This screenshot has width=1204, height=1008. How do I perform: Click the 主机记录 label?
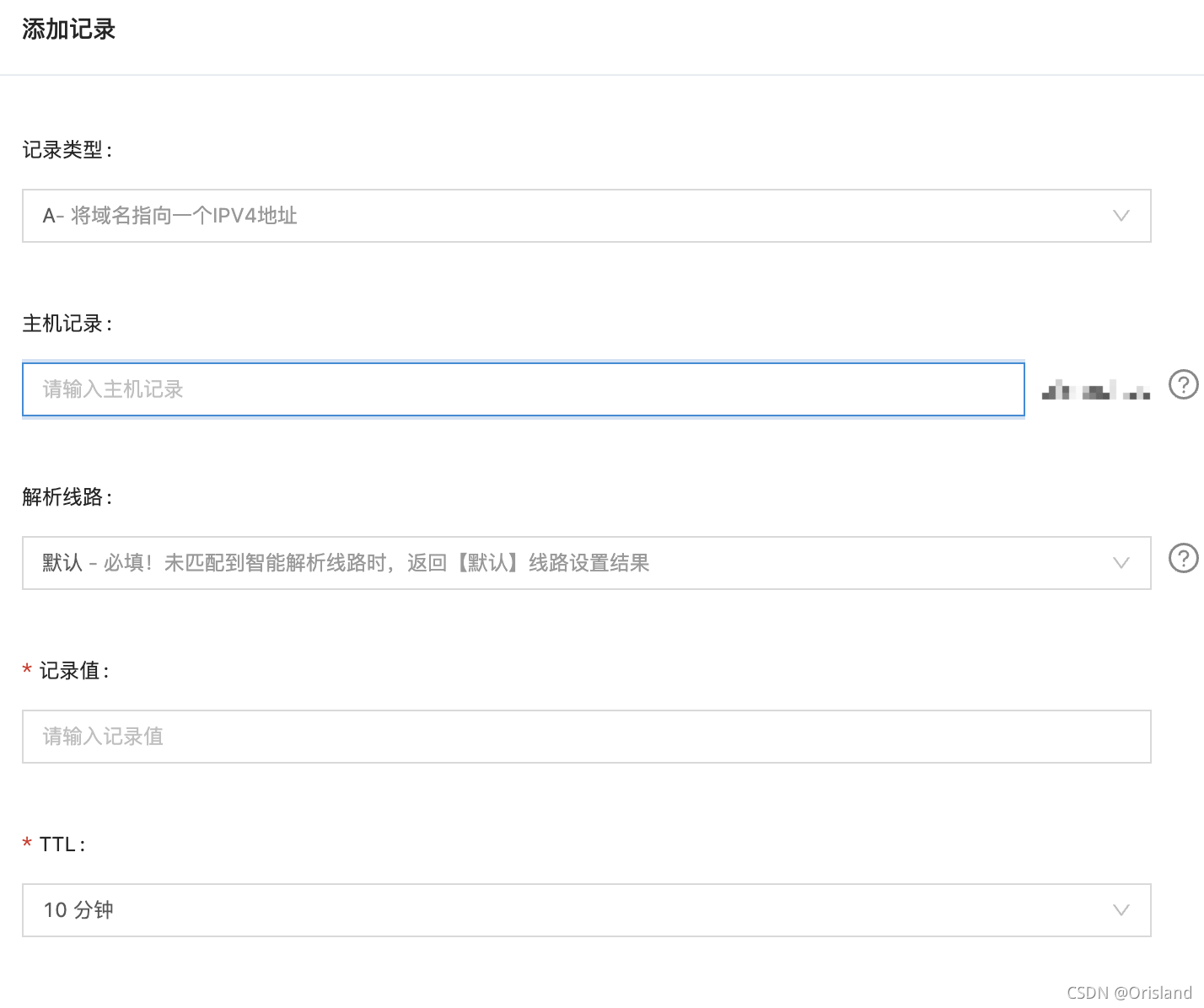[x=67, y=324]
